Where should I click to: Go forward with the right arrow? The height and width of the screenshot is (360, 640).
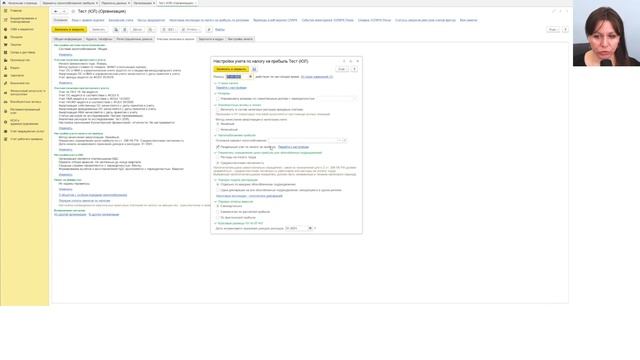(x=64, y=11)
